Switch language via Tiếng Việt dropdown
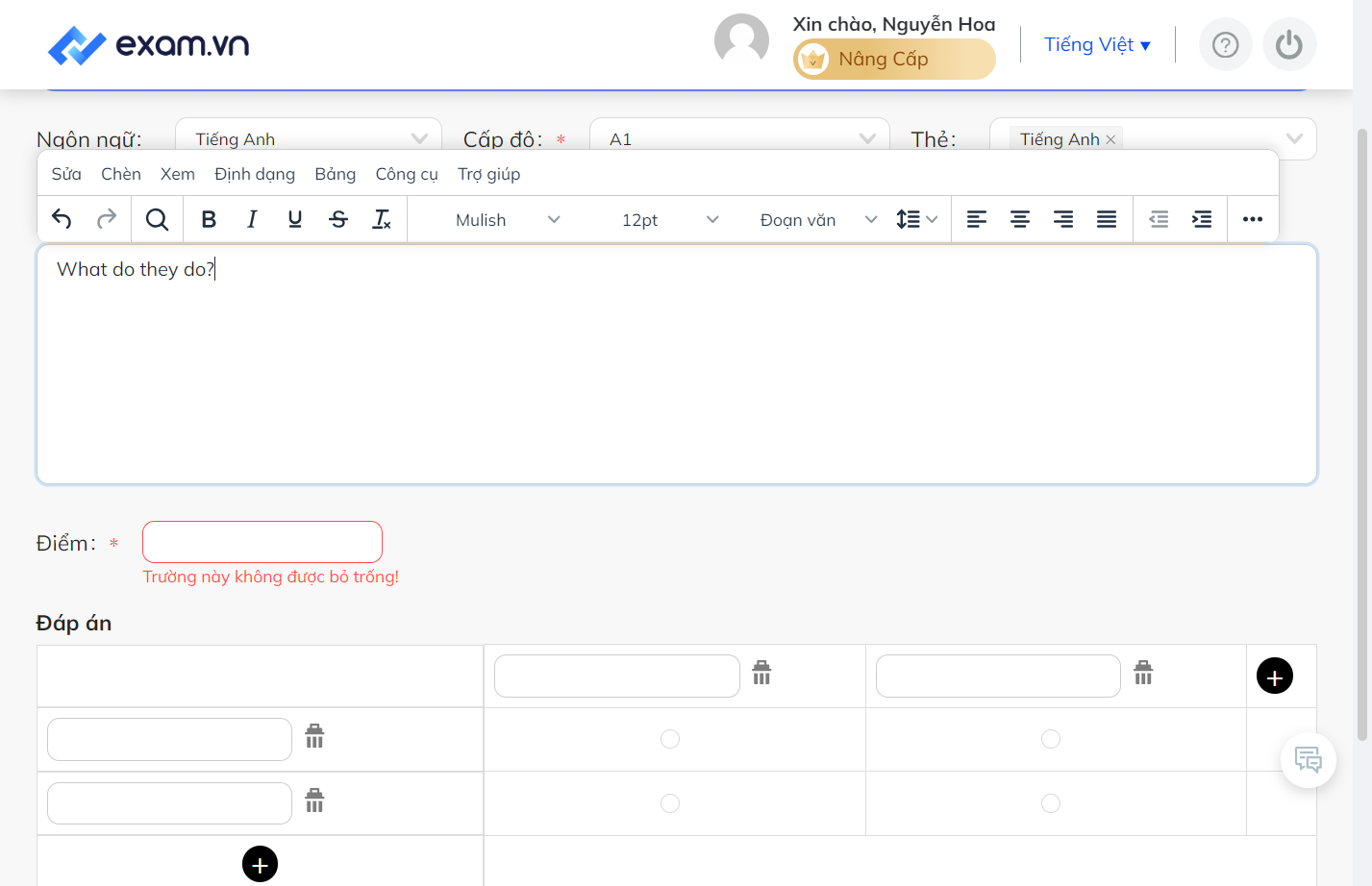The height and width of the screenshot is (886, 1372). coord(1098,45)
